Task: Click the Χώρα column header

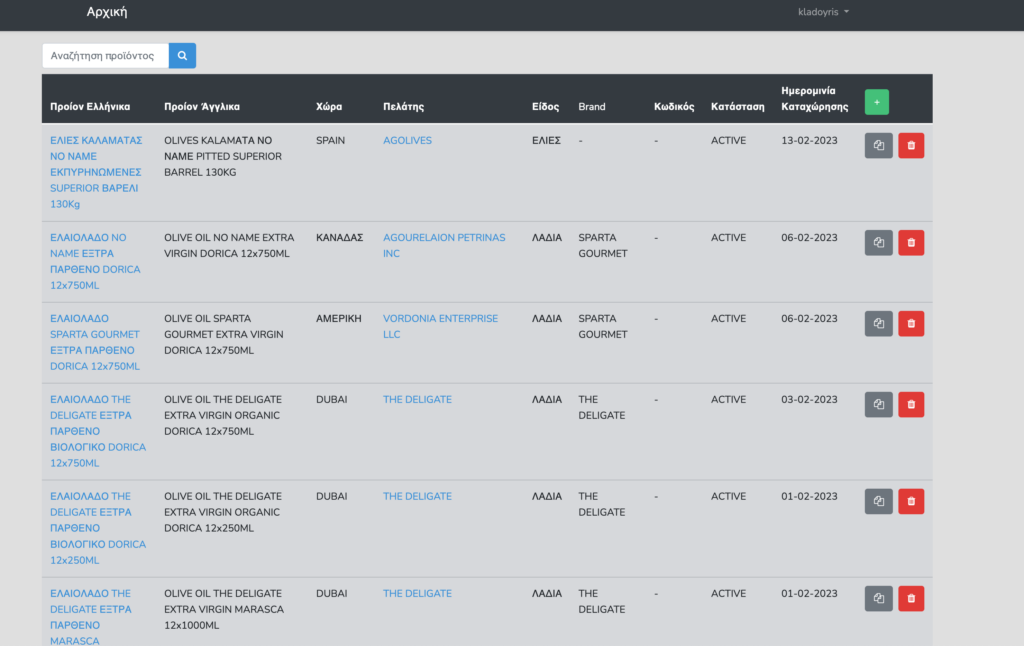Action: [328, 106]
